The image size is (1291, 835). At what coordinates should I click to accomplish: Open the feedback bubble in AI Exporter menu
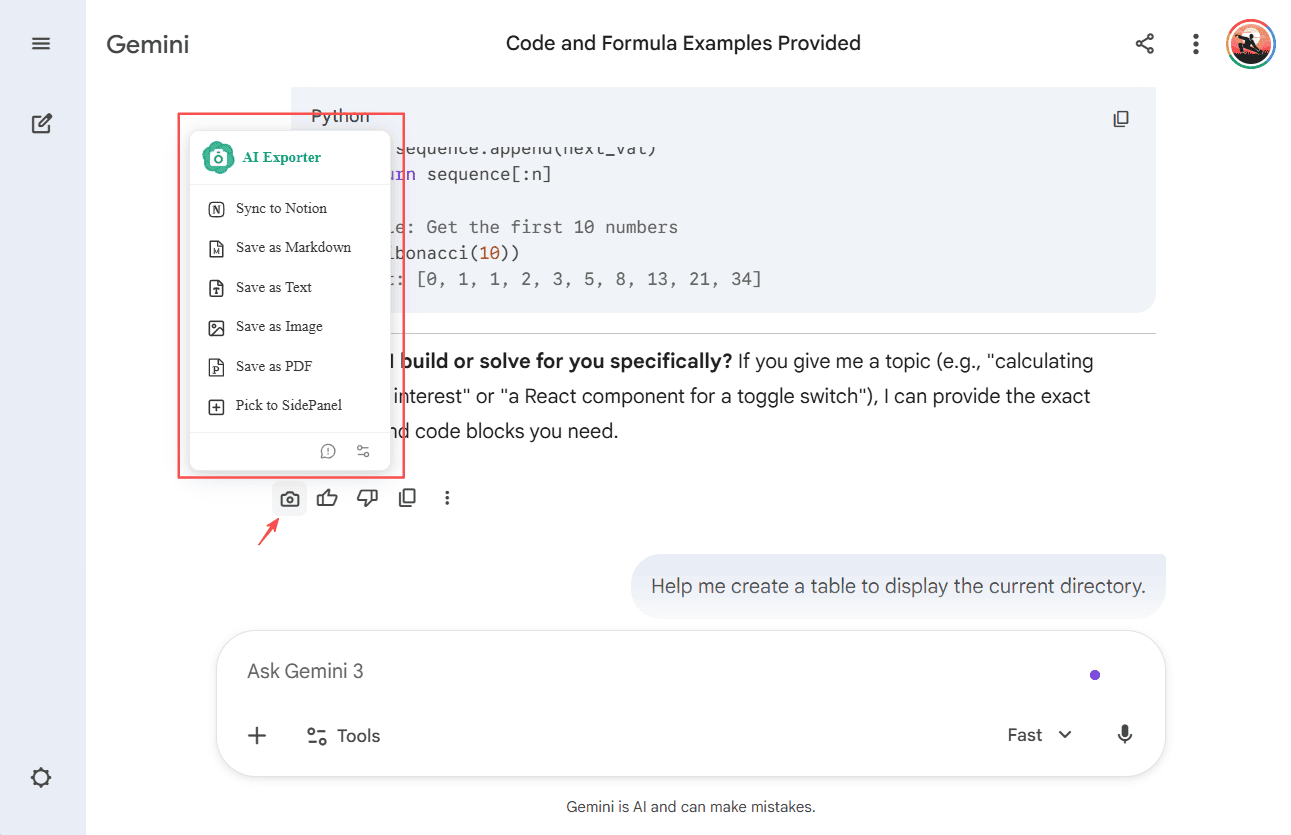328,451
